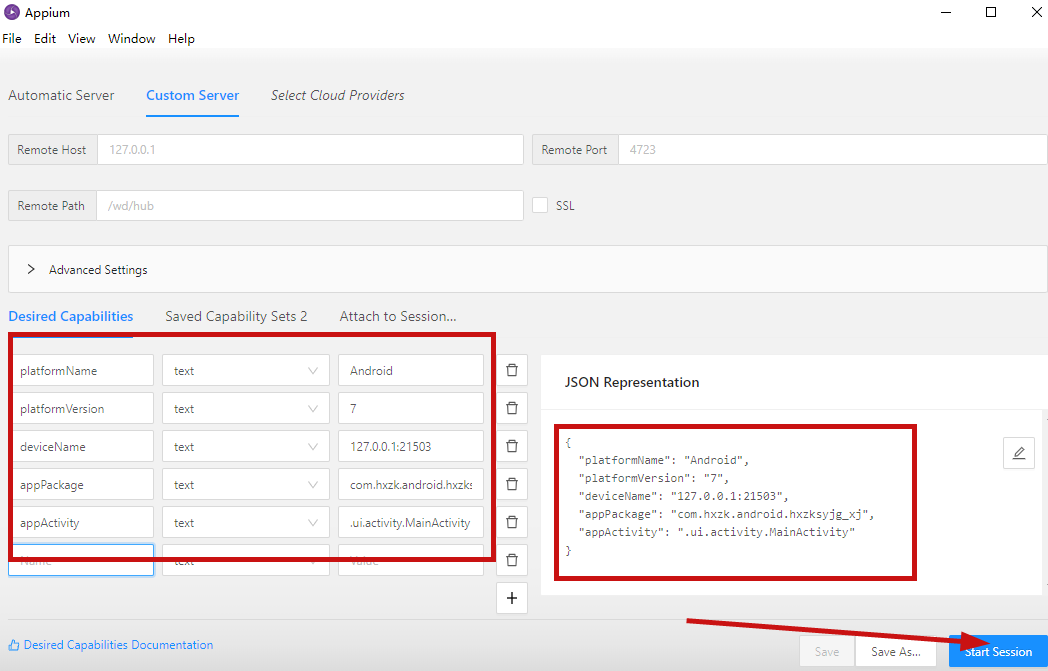Open type dropdown for platformName row
Viewport: 1048px width, 671px height.
245,370
